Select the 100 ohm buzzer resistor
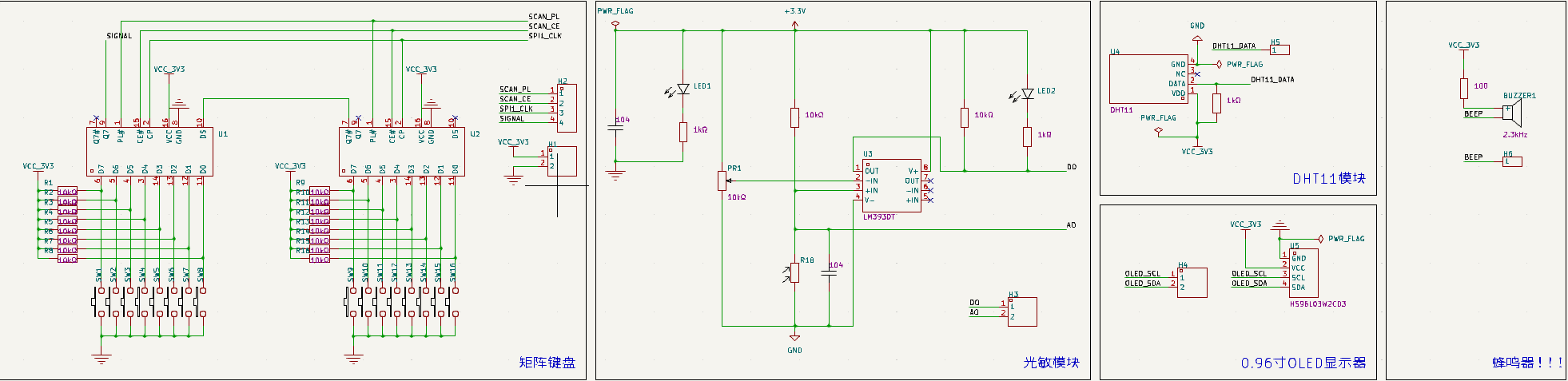1568x381 pixels. point(1464,88)
